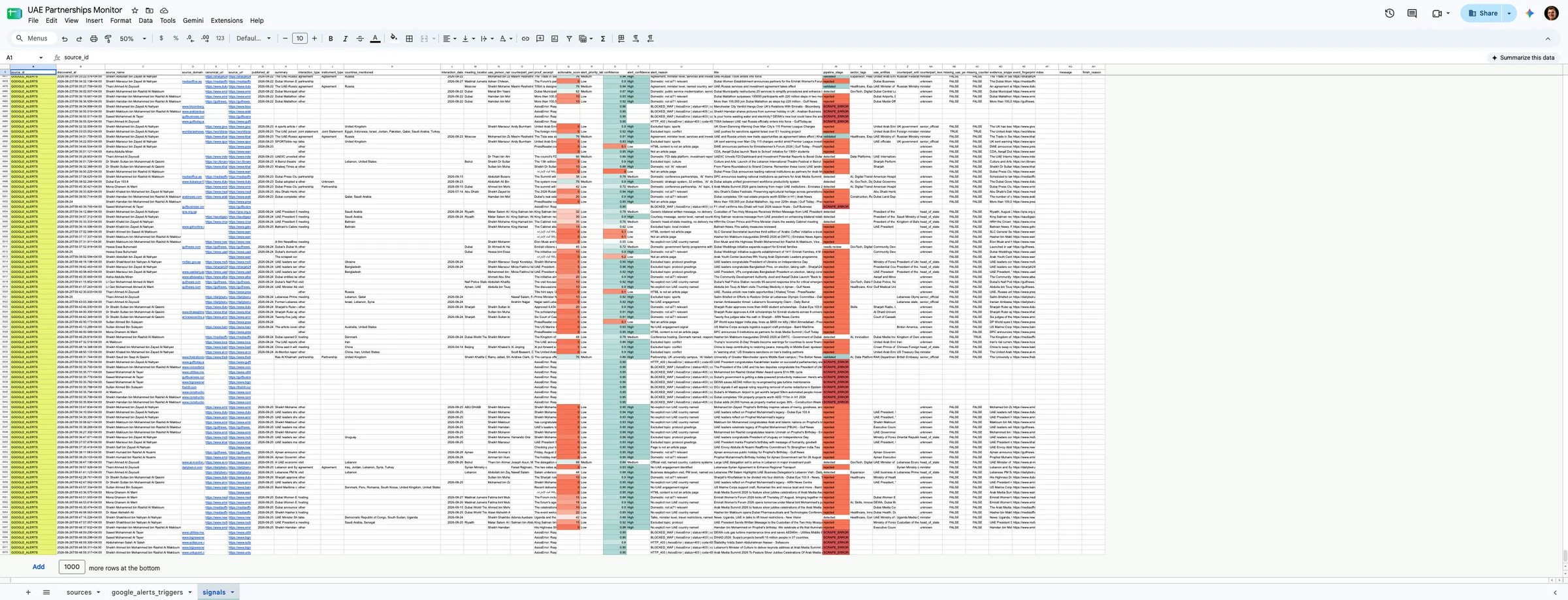1568x600 pixels.
Task: Add a new sheet with plus button
Action: click(x=28, y=592)
